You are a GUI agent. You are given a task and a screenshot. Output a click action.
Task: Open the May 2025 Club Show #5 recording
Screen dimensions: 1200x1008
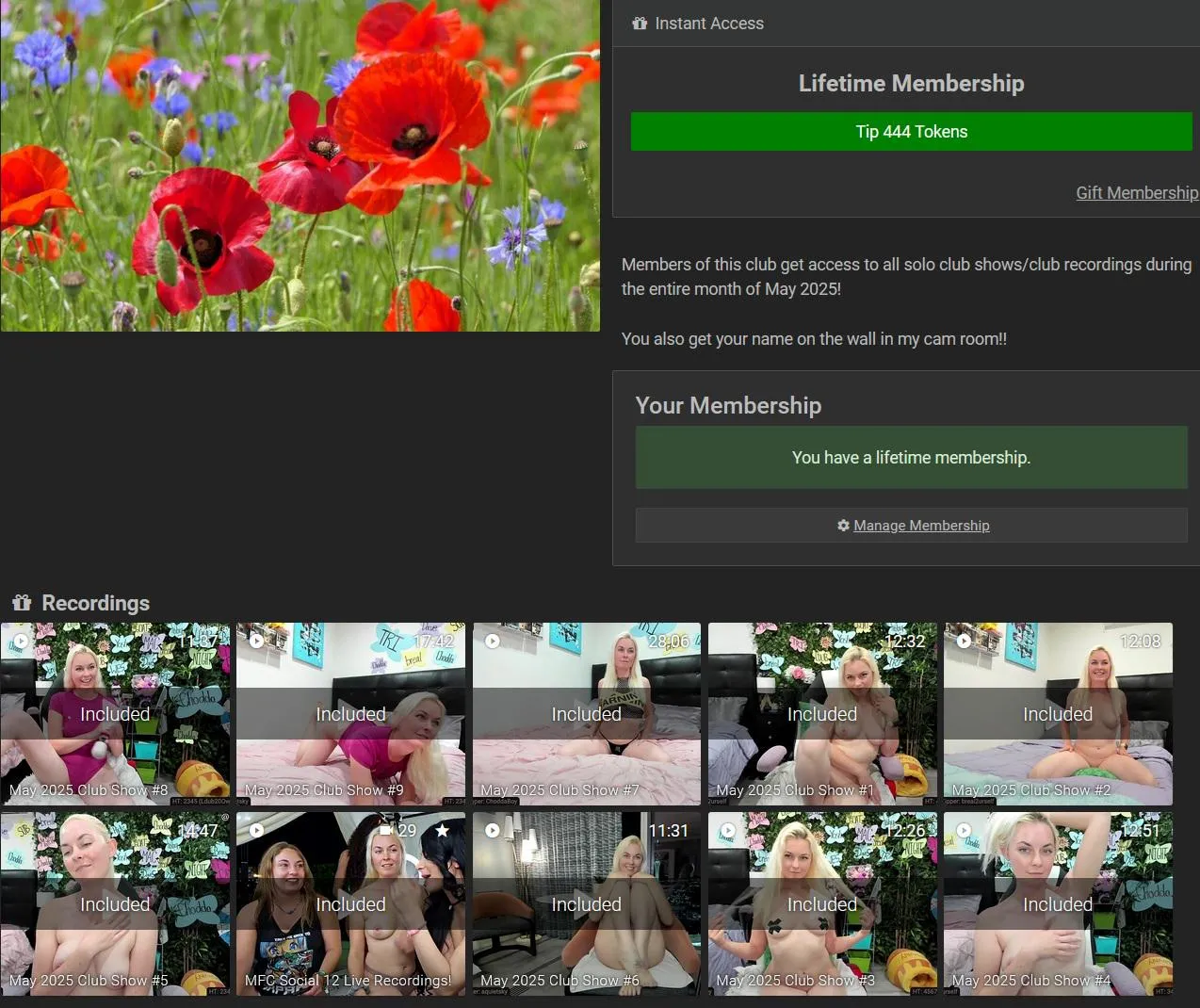(x=115, y=904)
